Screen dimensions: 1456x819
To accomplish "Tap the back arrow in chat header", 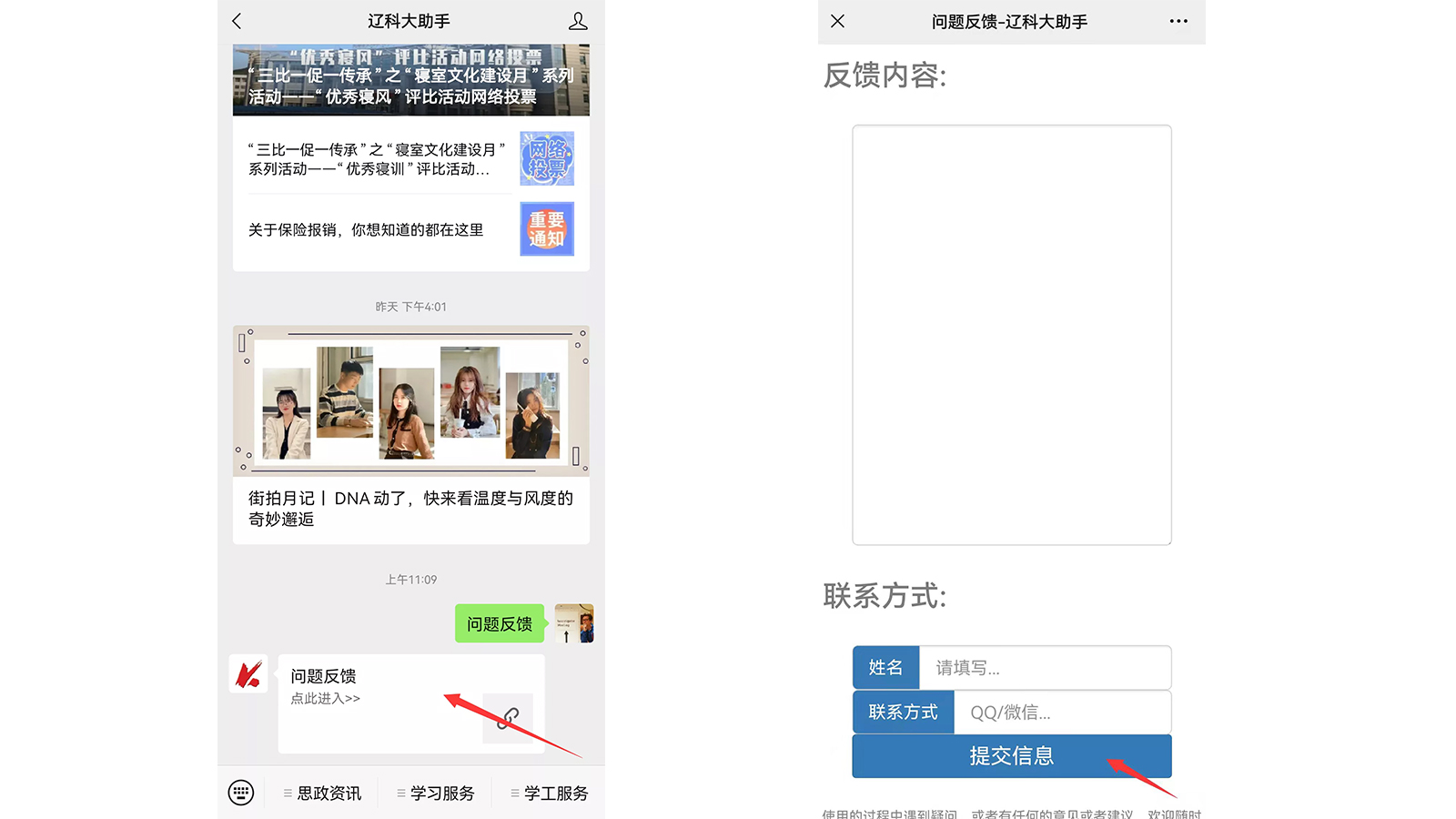I will [238, 21].
